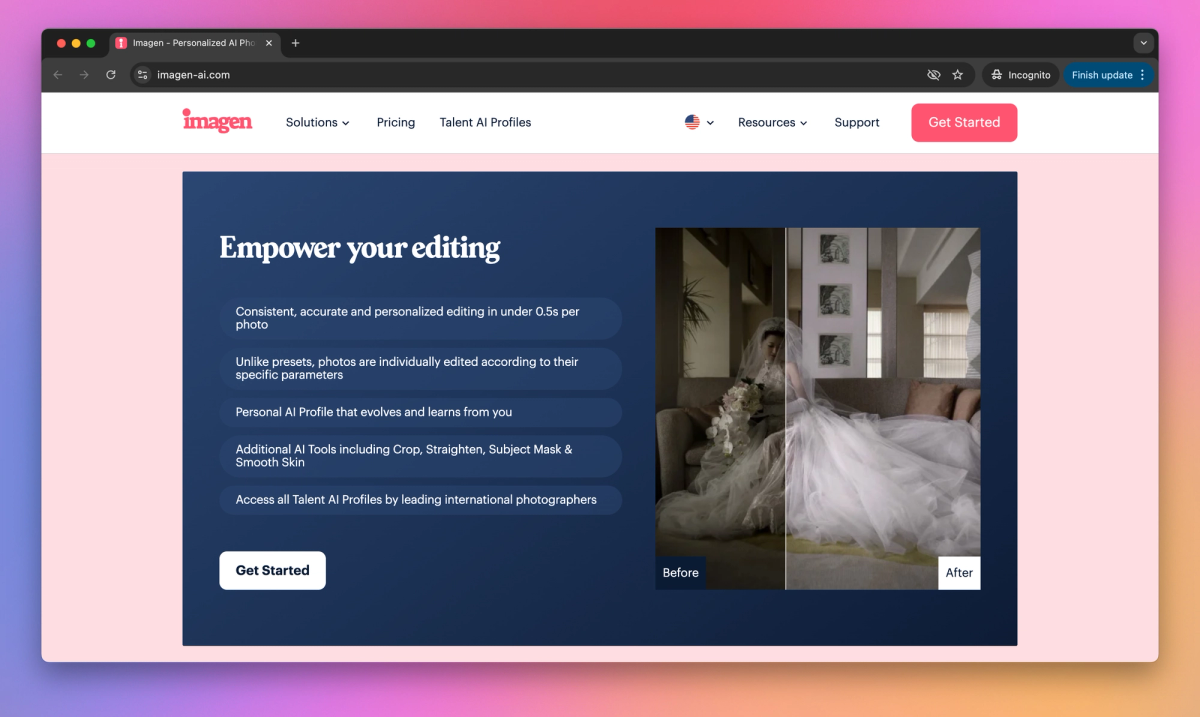The height and width of the screenshot is (717, 1200).
Task: Close the Imagen browser tab
Action: click(x=269, y=43)
